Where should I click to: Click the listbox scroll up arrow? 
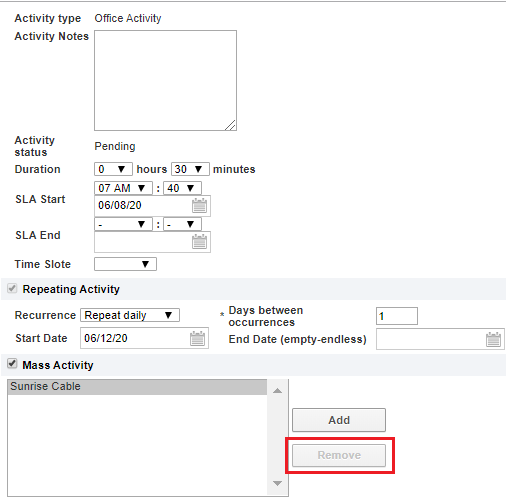click(277, 391)
